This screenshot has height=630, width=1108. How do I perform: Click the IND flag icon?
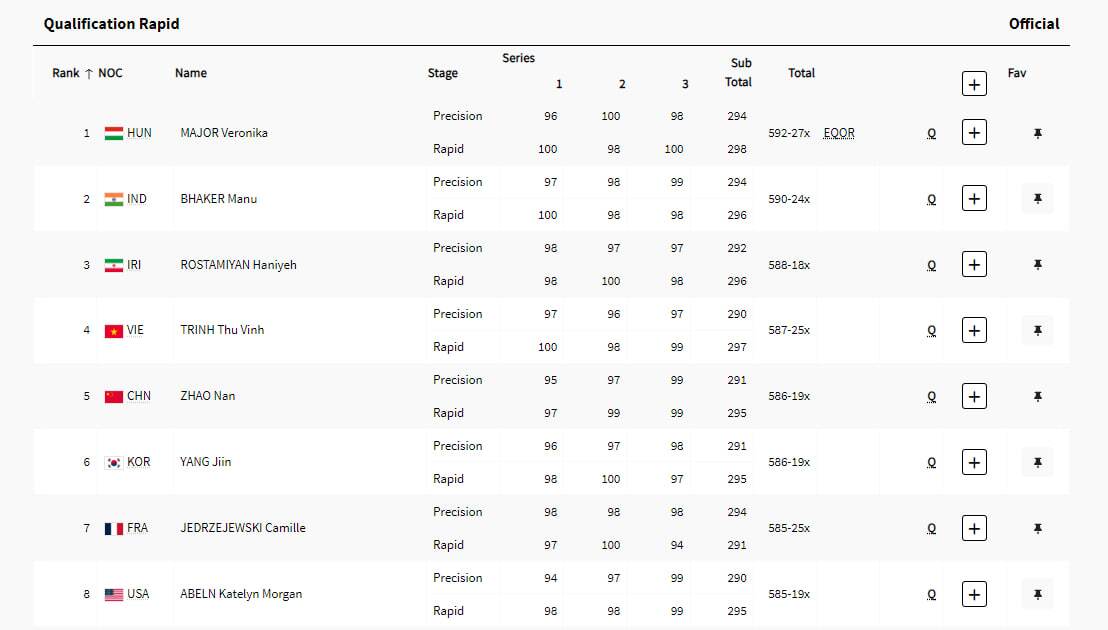[x=114, y=199]
